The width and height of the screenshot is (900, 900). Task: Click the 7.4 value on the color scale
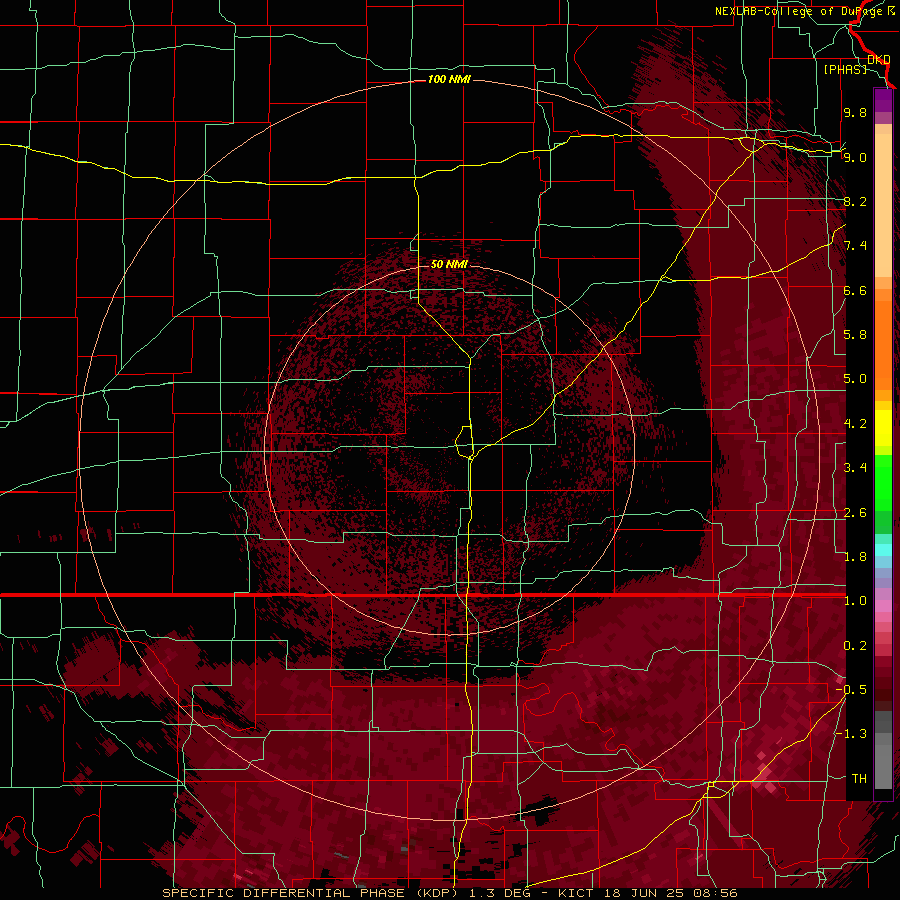(855, 246)
